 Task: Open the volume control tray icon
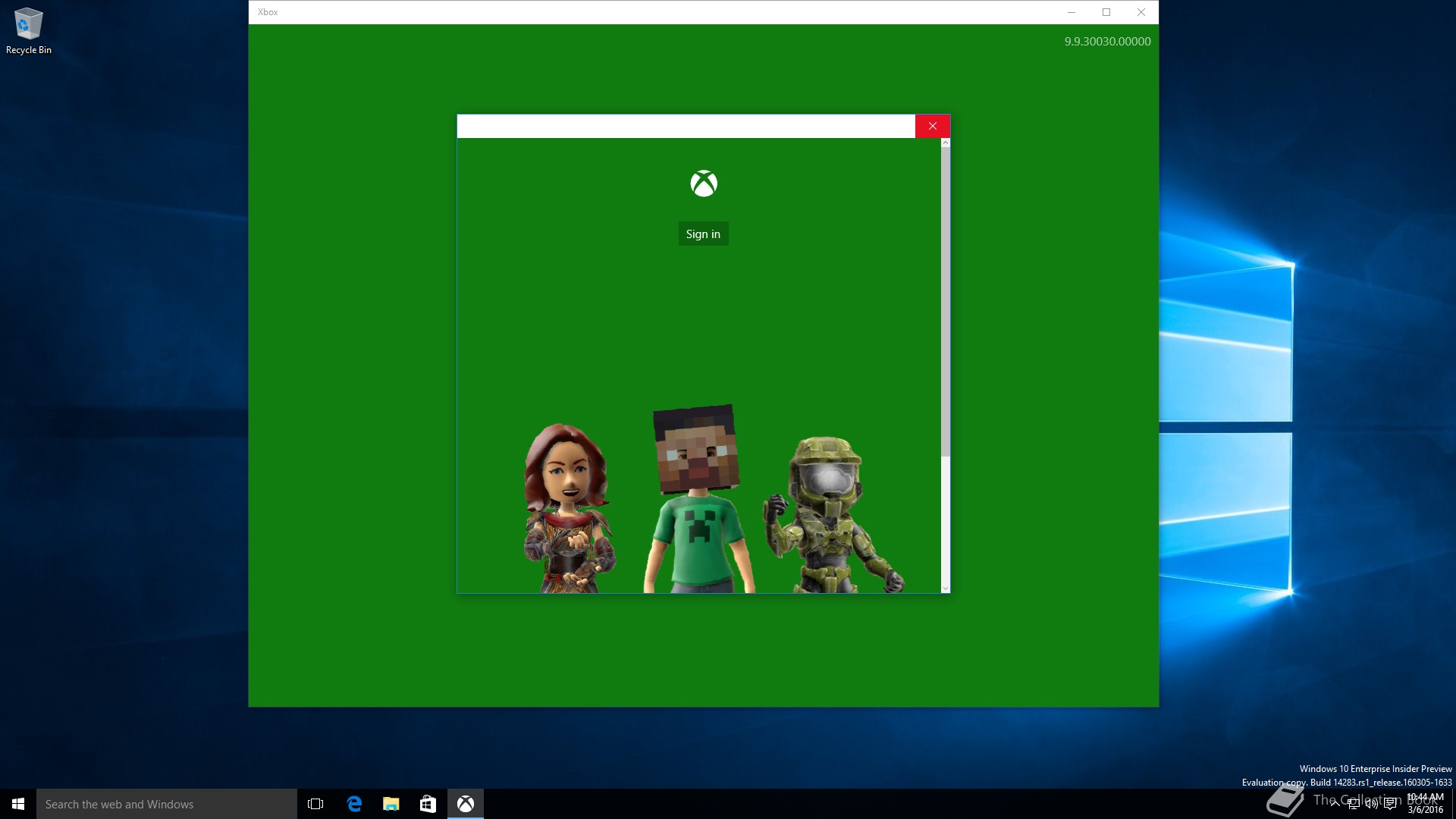[1371, 804]
